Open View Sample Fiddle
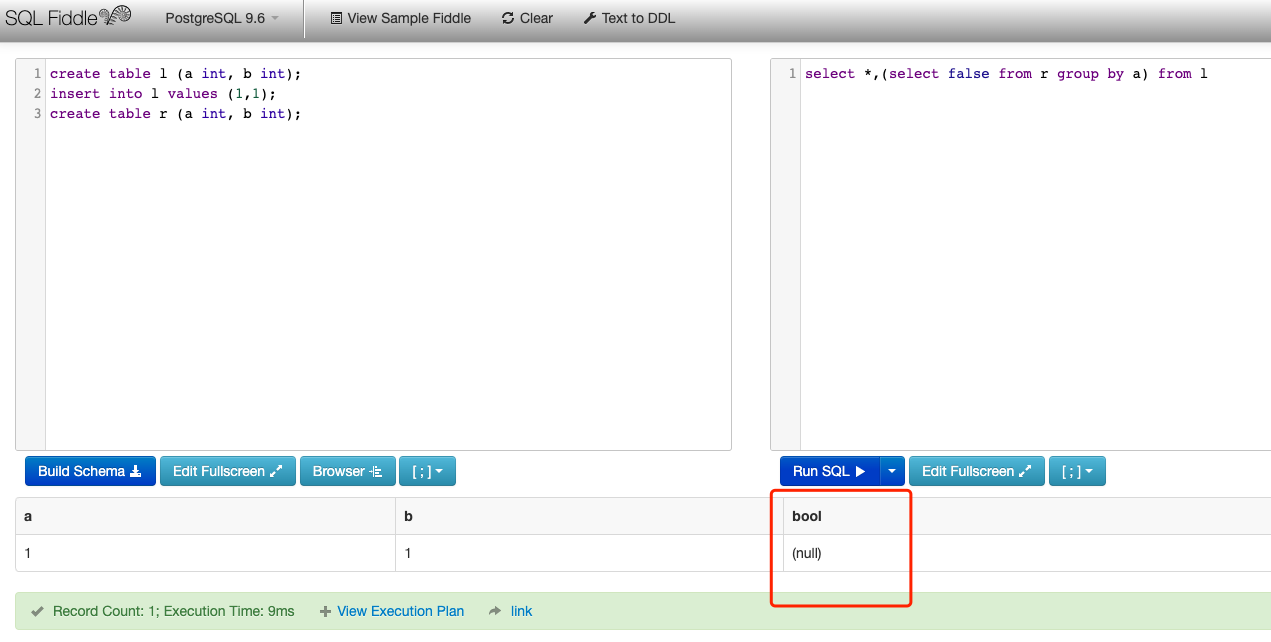 (400, 18)
